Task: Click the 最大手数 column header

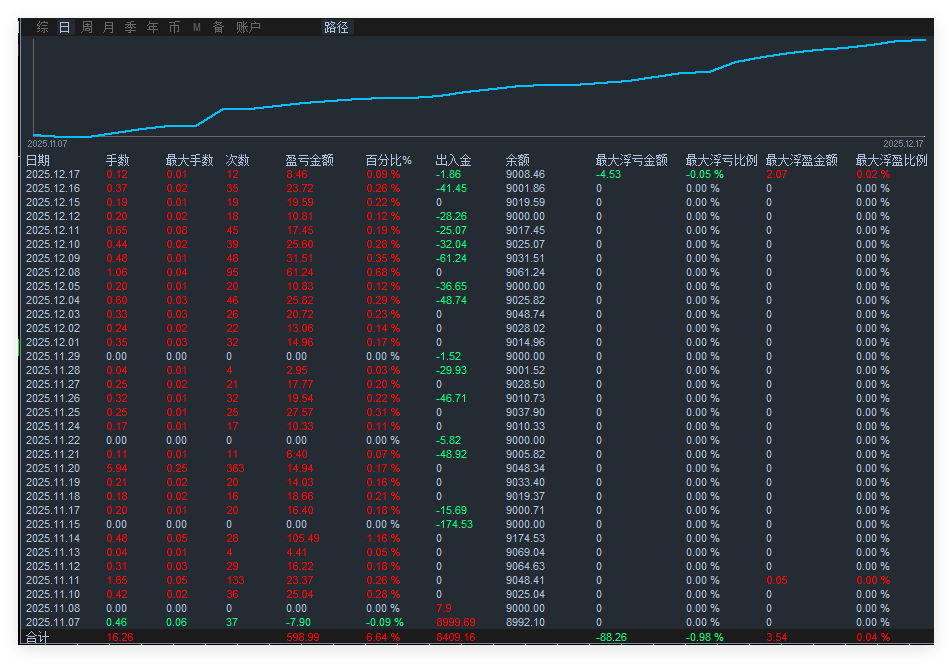Action: 189,160
